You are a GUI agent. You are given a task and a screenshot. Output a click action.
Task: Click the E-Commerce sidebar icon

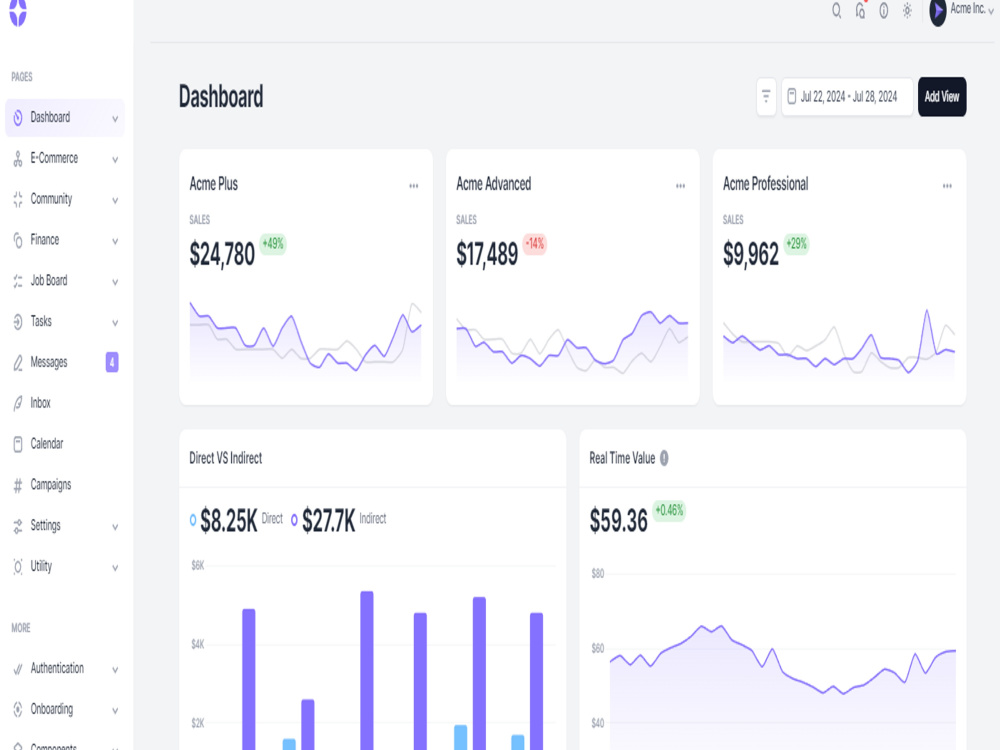coord(18,159)
